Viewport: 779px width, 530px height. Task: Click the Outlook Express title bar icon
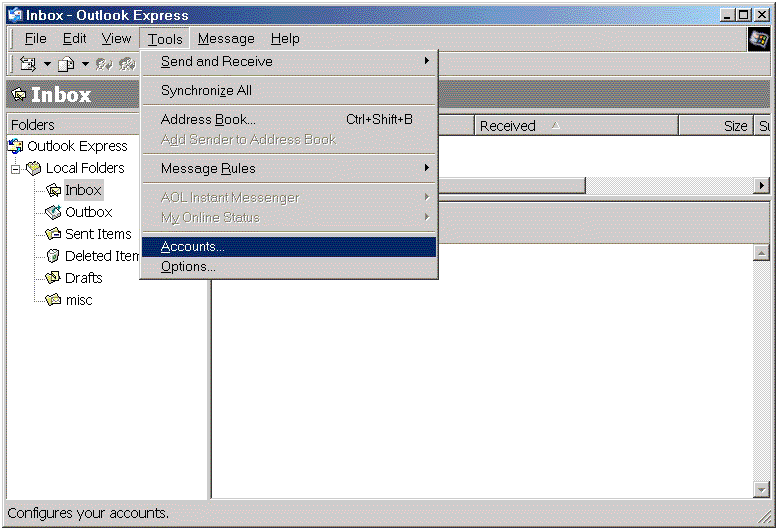pos(15,15)
